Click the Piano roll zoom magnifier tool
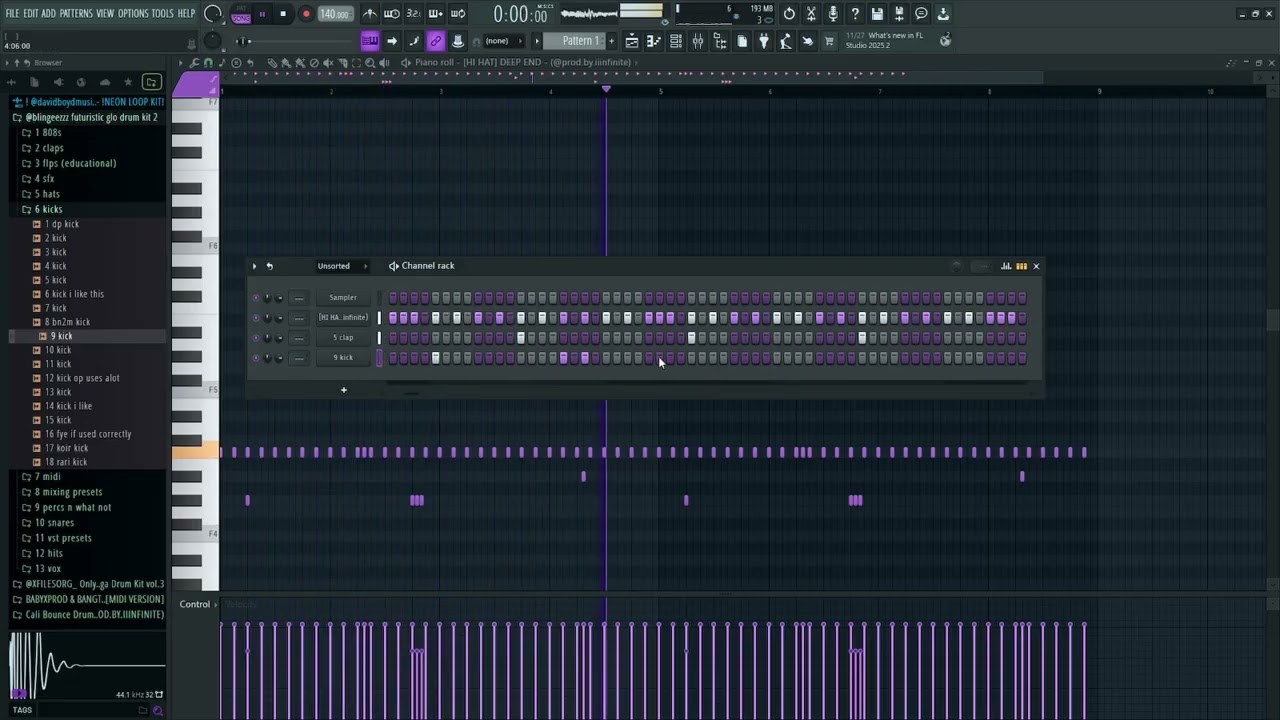1280x720 pixels. [x=370, y=63]
